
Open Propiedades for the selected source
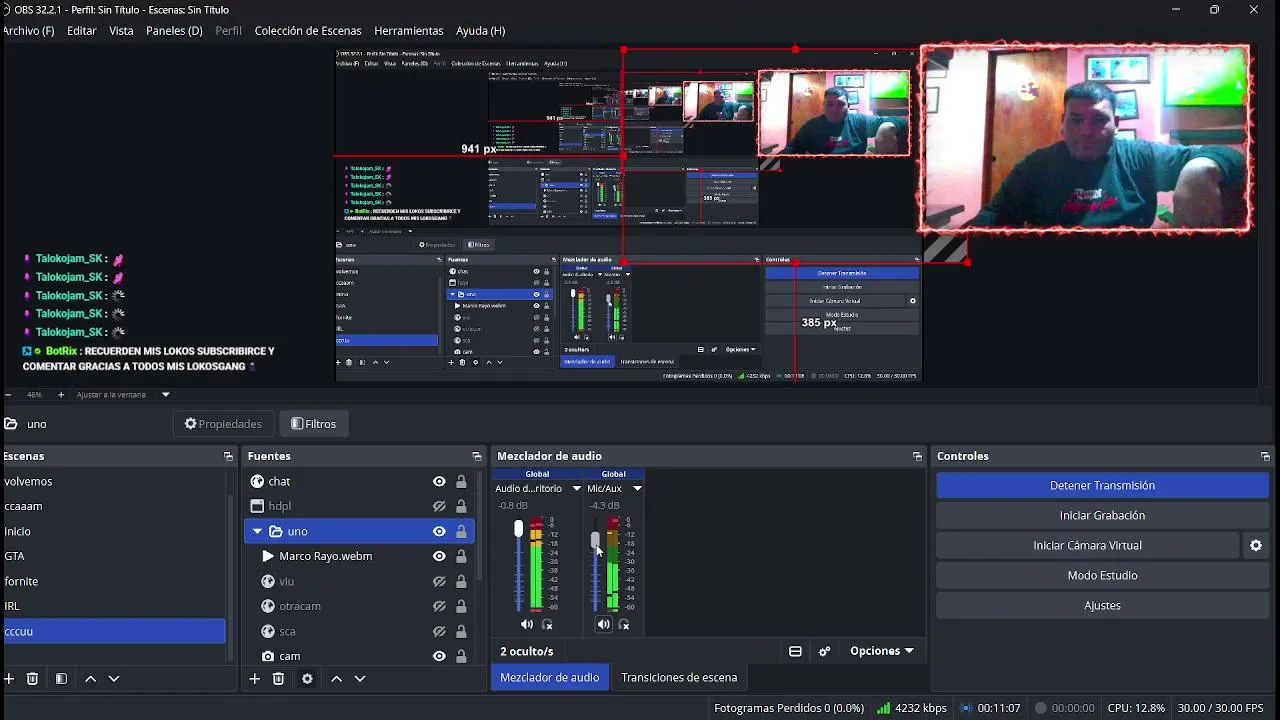pos(223,424)
